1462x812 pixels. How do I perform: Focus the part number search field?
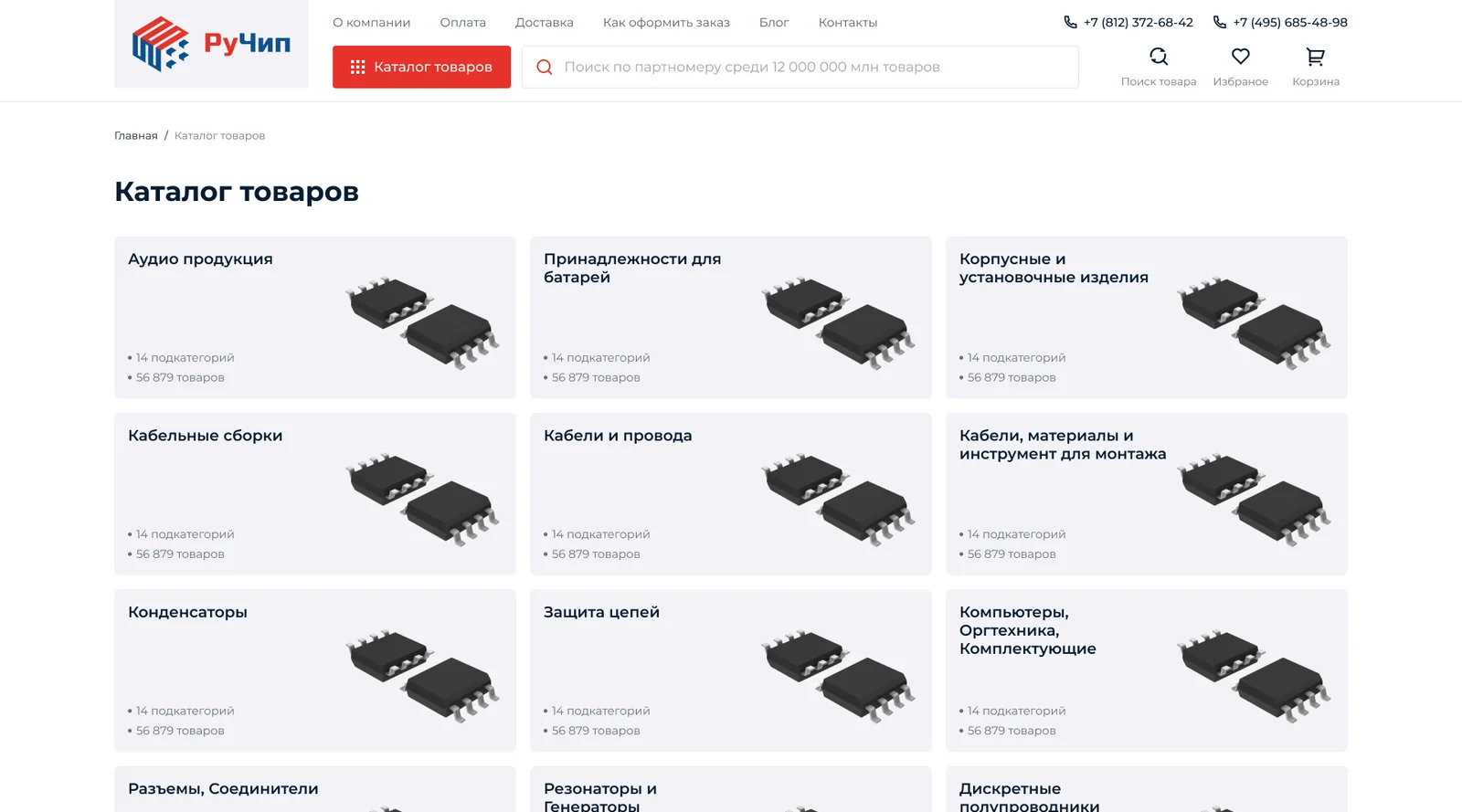click(x=800, y=67)
